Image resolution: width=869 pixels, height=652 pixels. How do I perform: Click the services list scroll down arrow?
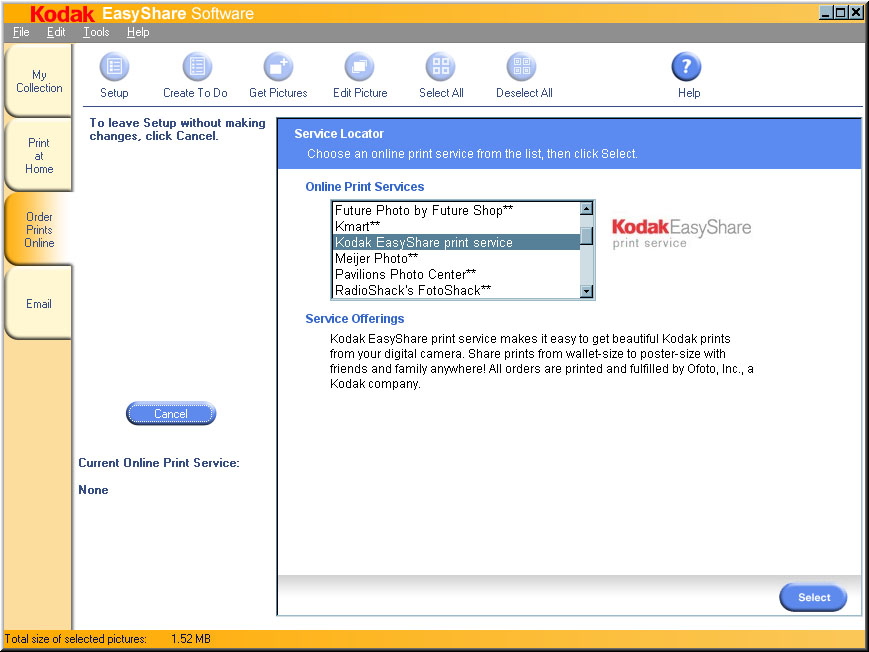coord(587,291)
